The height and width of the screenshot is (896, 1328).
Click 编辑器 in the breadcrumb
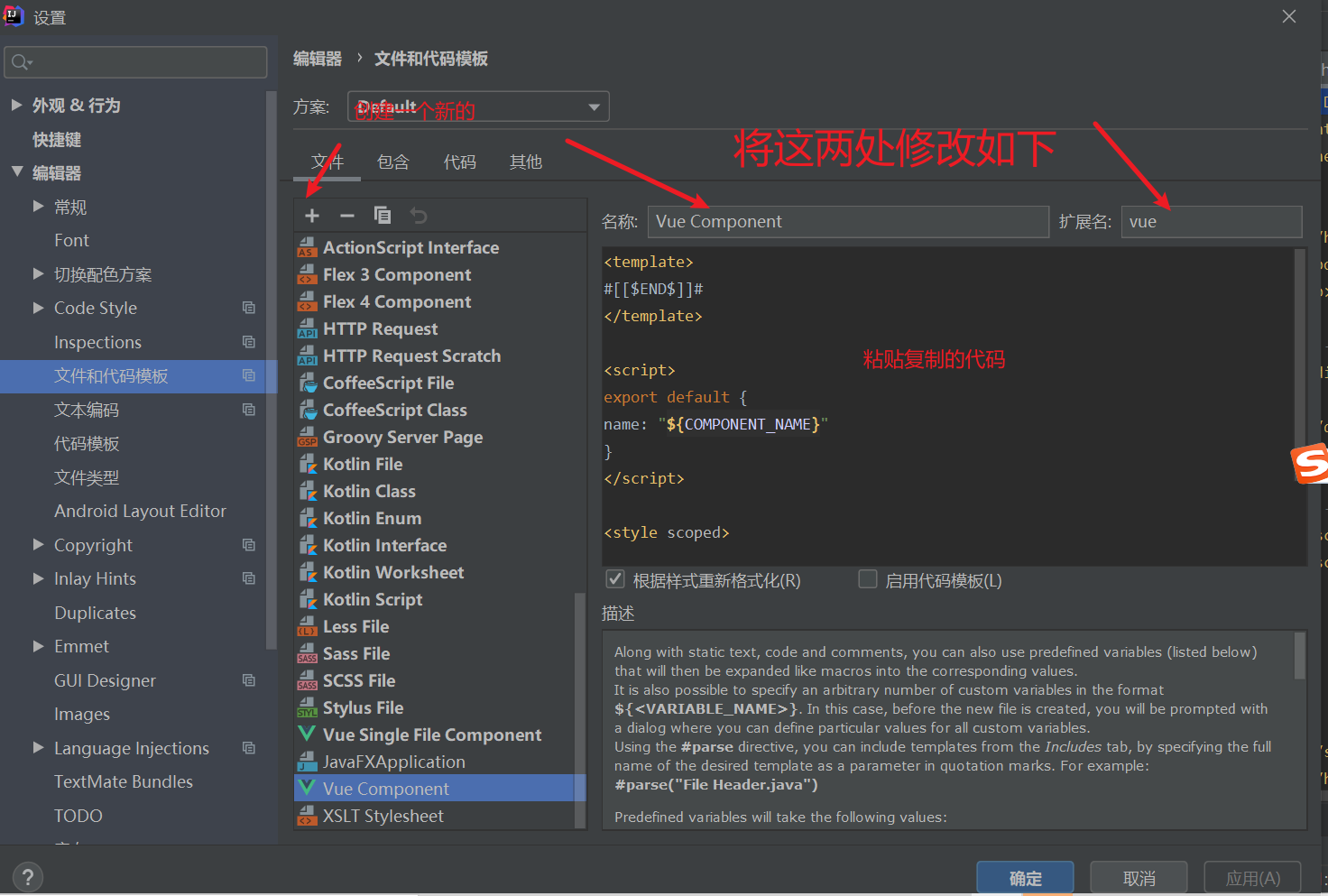click(x=318, y=59)
